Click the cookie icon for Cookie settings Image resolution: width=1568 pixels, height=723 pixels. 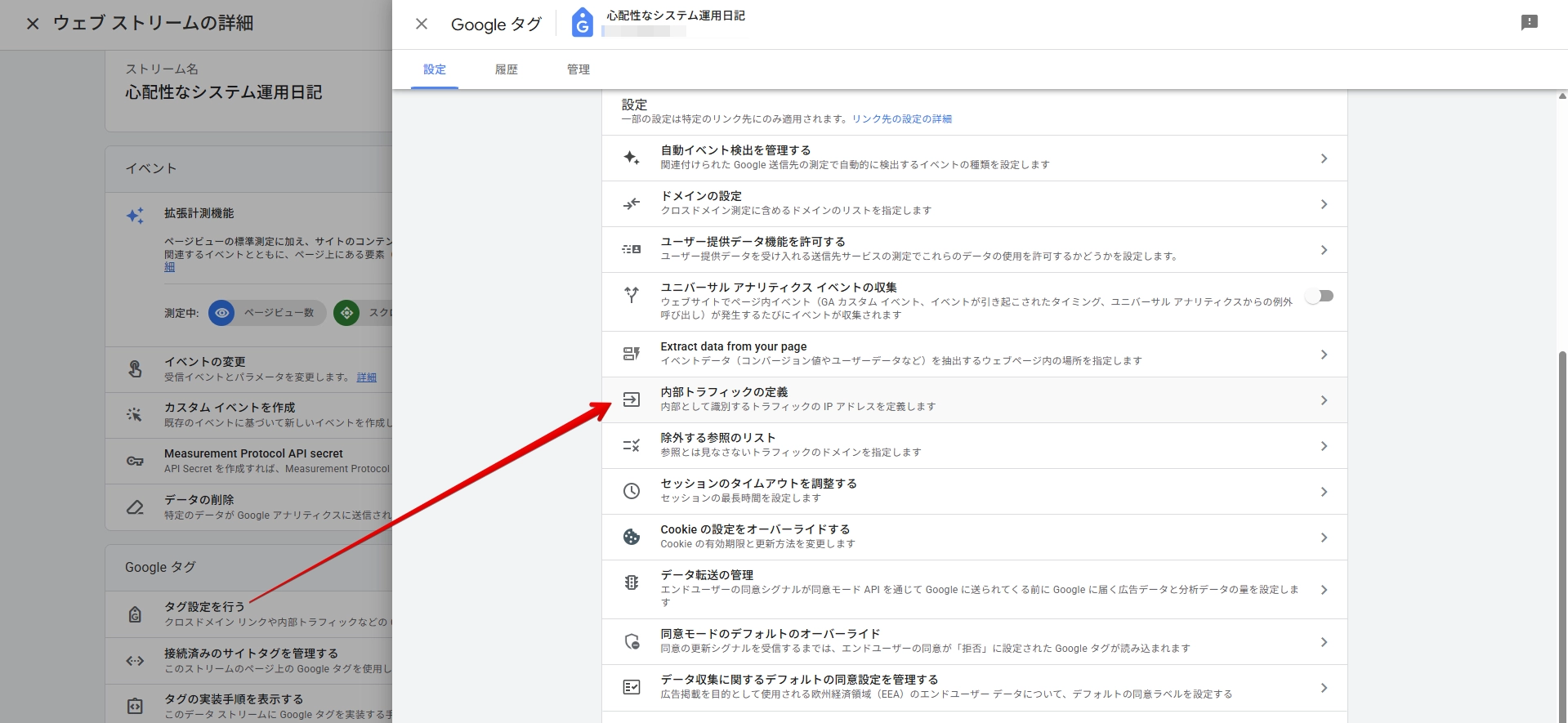[x=632, y=537]
